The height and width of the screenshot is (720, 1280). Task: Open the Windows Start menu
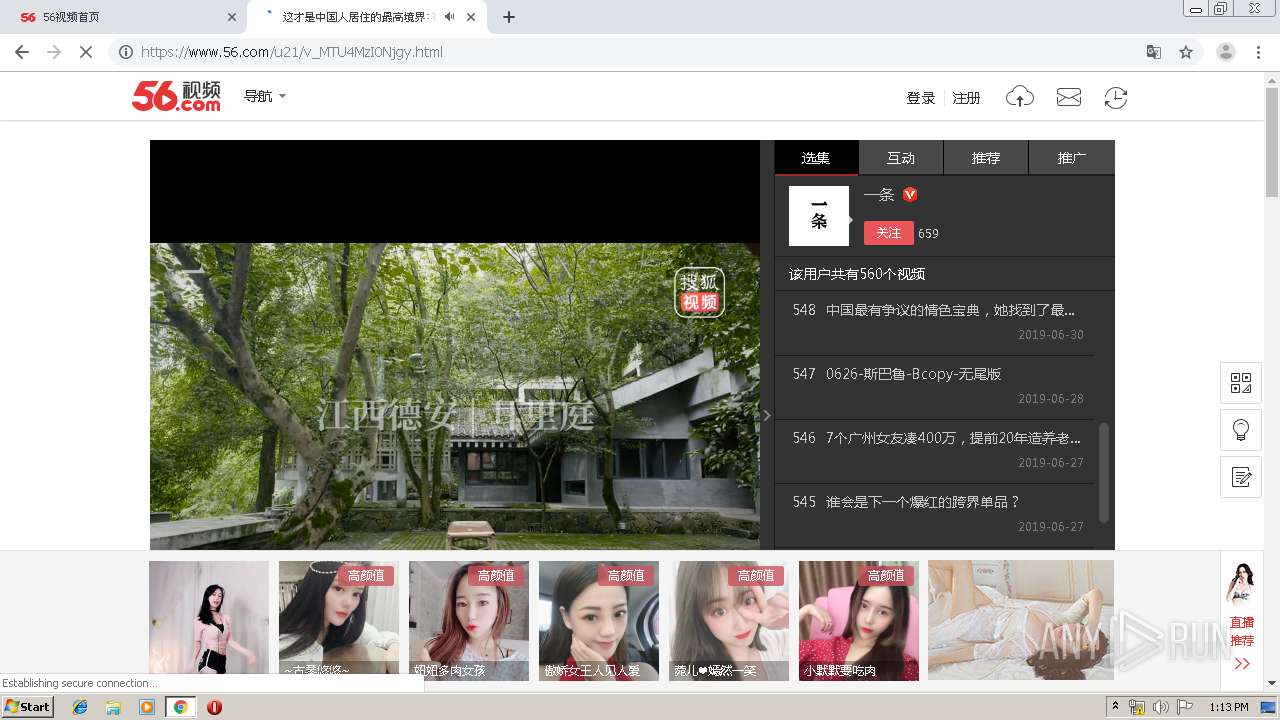point(28,706)
